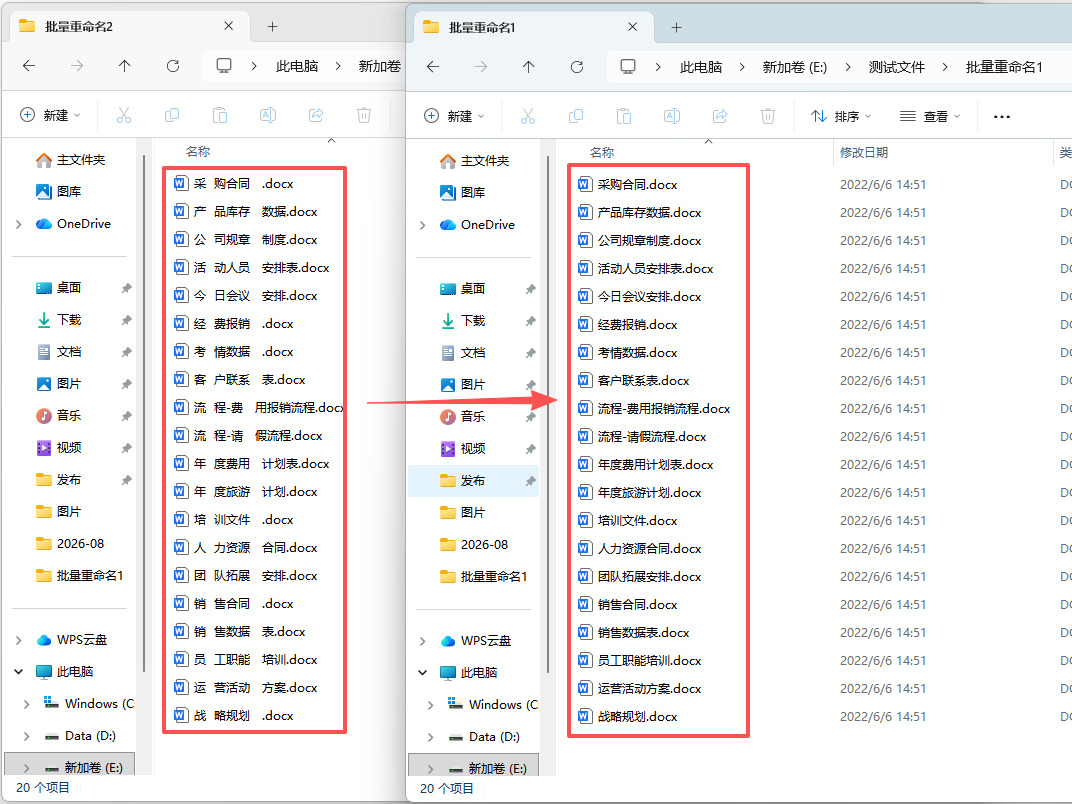Click Paste icon in 批量重命名2 window toolbar
The height and width of the screenshot is (804, 1072).
219,115
